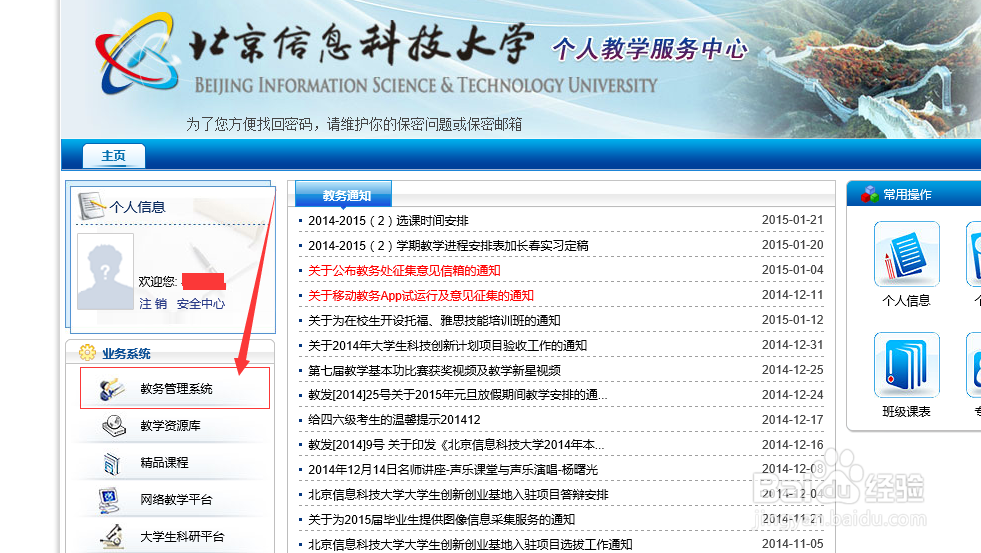The image size is (981, 553).
Task: Open notice 学期教学进程安排表加长春实习定稿
Action: pos(448,246)
